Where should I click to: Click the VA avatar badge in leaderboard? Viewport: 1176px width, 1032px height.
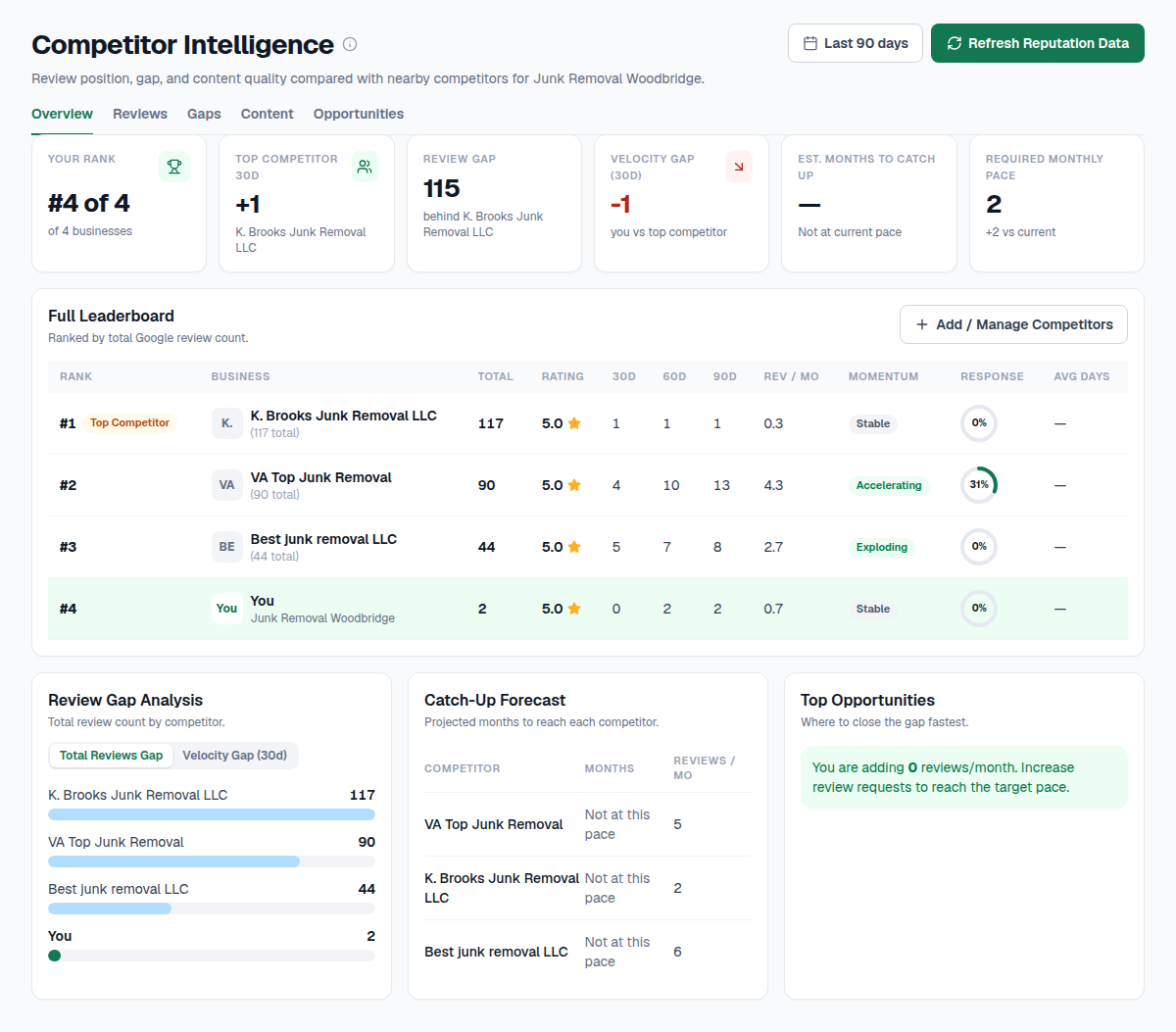click(x=226, y=485)
